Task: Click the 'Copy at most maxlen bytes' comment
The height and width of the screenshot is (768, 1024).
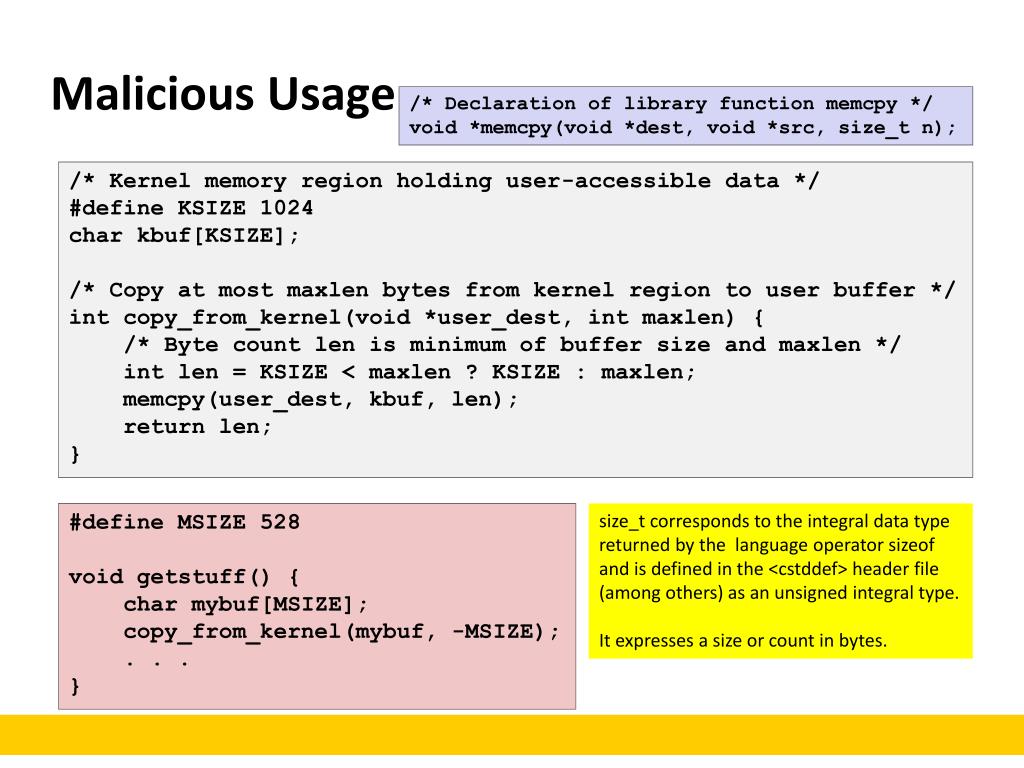Action: (x=513, y=290)
